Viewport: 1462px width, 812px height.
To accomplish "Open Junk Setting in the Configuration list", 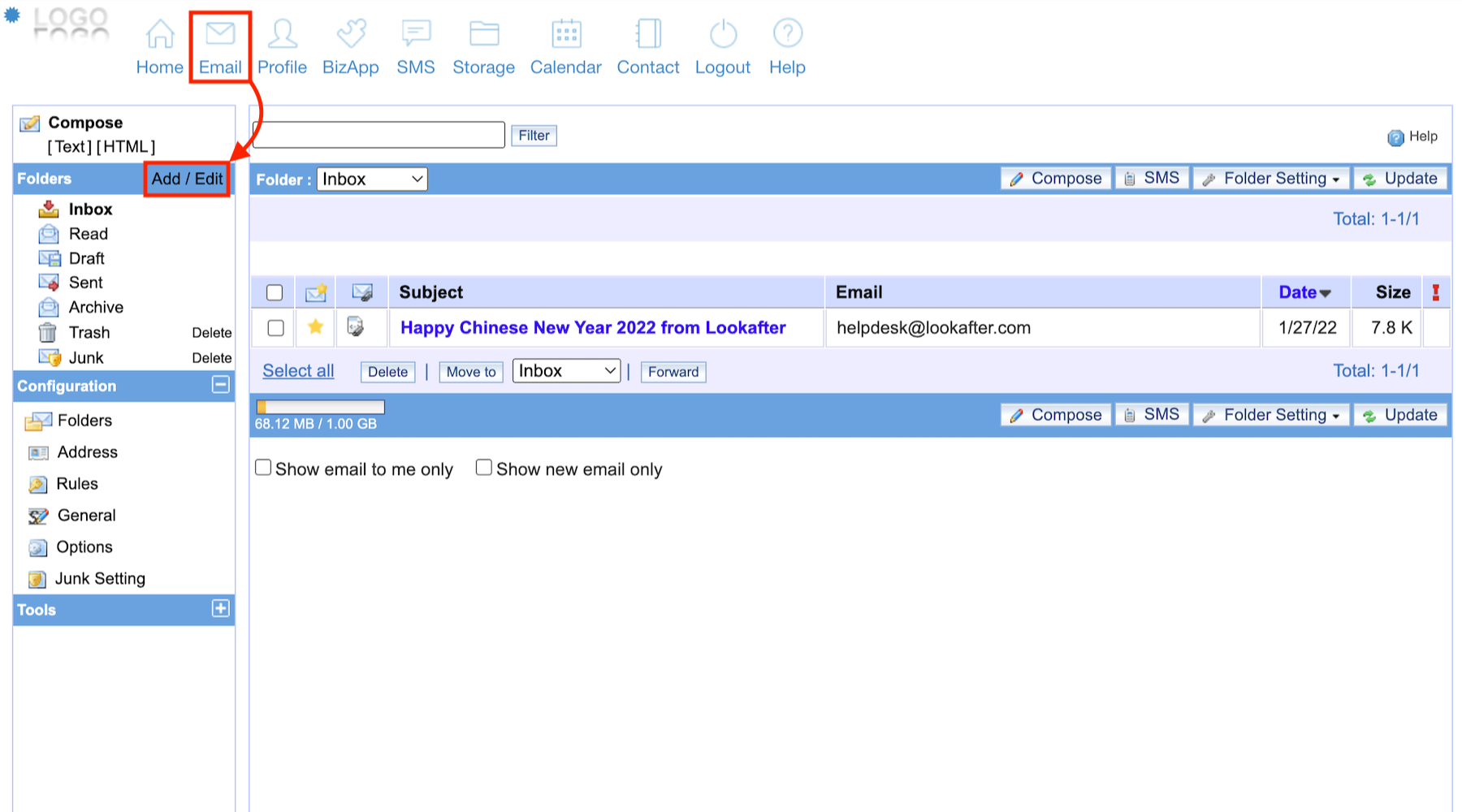I will point(100,579).
